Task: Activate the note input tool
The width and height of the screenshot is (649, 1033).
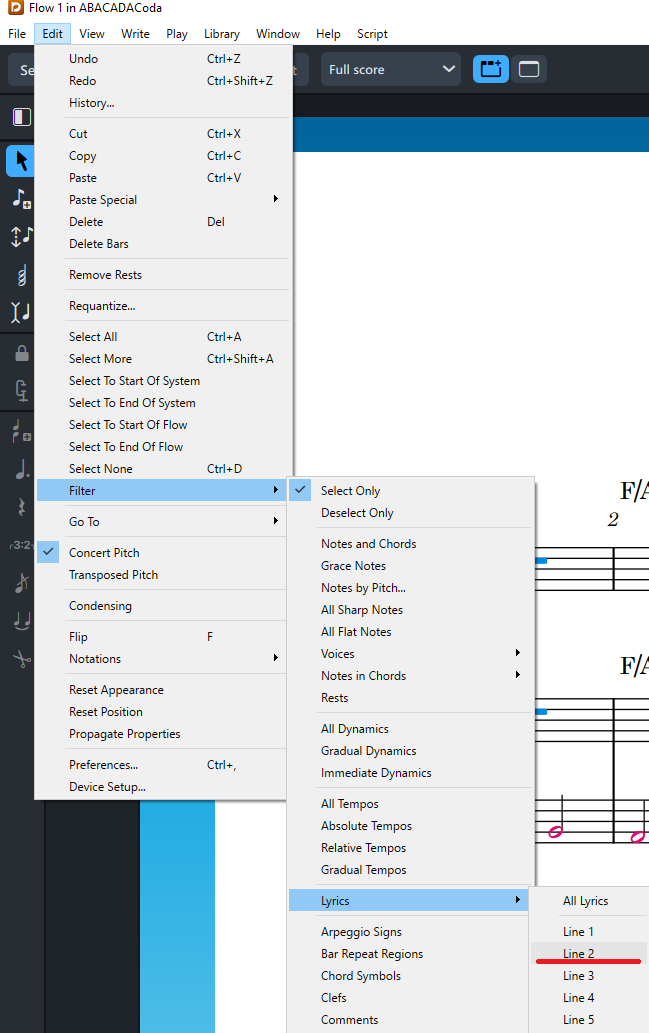Action: (x=21, y=198)
